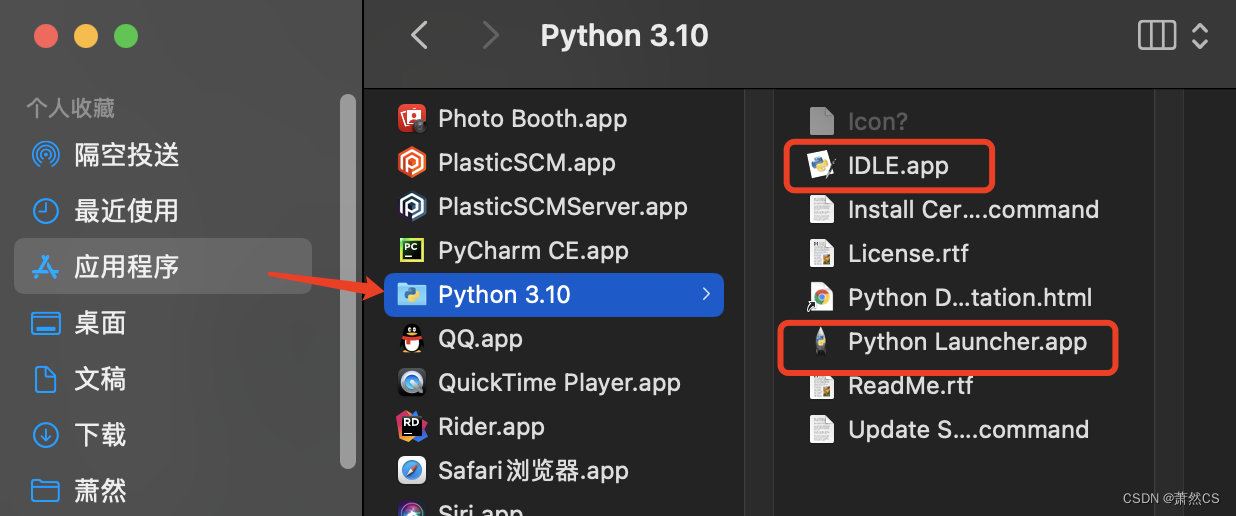Click the PlasticSCM app icon
This screenshot has height=516, width=1236.
[412, 163]
